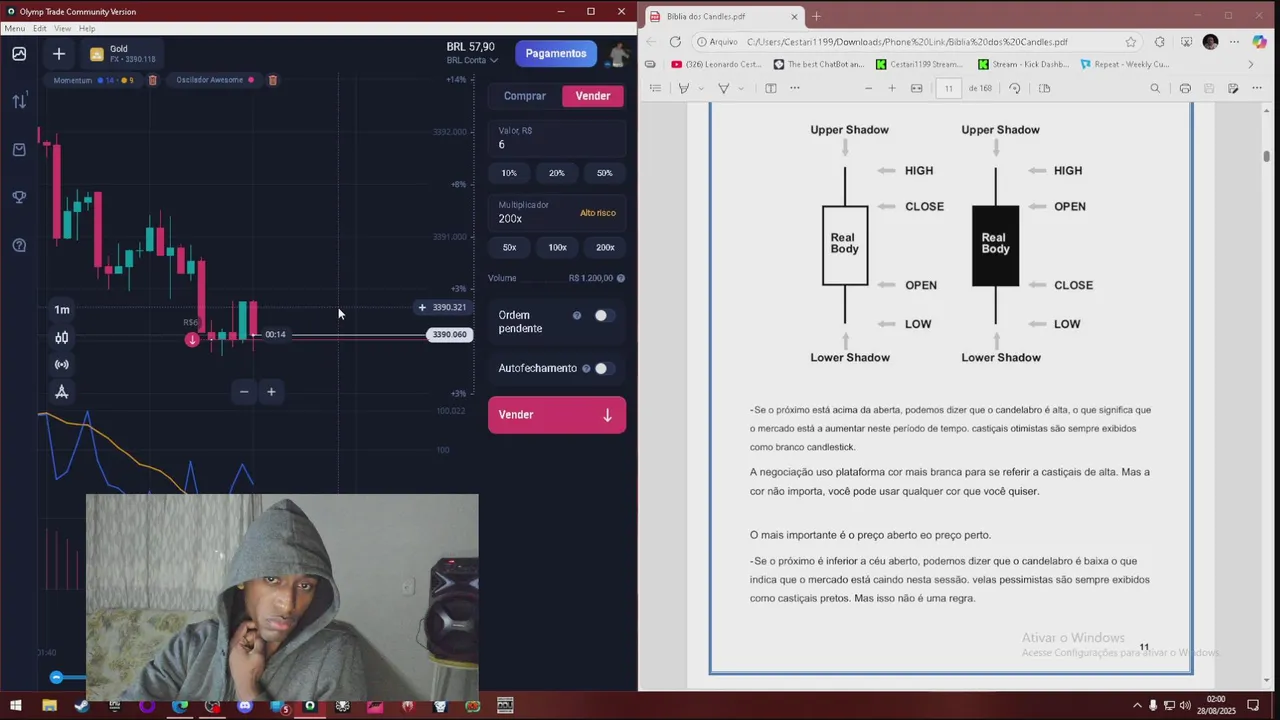The width and height of the screenshot is (1280, 720).
Task: Add a new asset tab with plus
Action: click(x=59, y=54)
